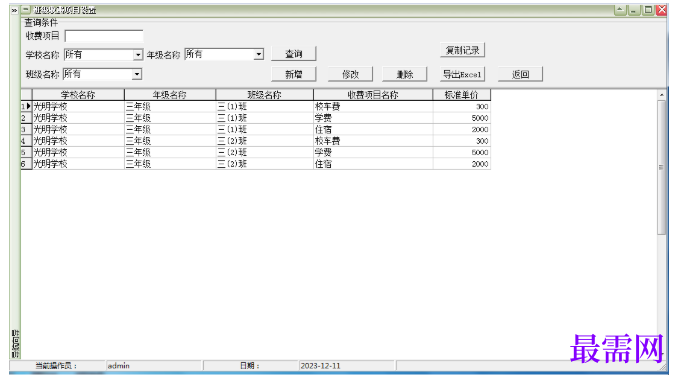Click the scrollbar up arrow

click(662, 95)
